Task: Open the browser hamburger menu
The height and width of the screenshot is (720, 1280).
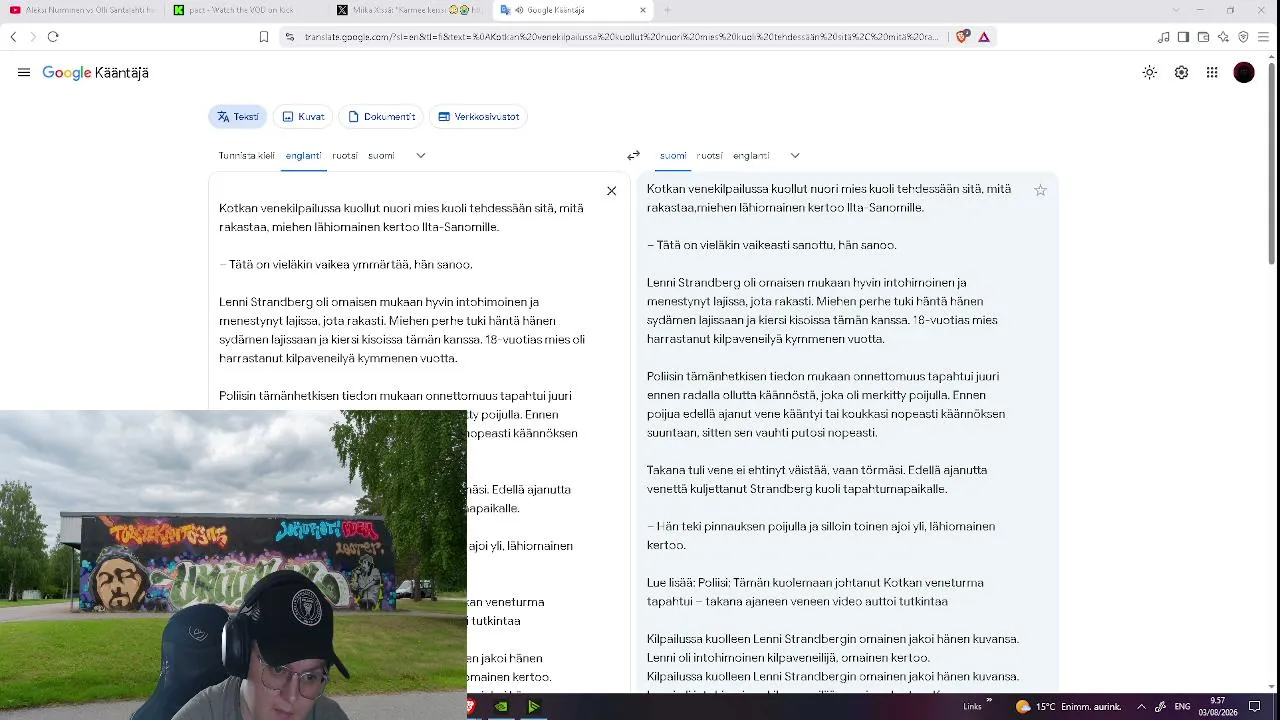Action: click(x=1263, y=37)
